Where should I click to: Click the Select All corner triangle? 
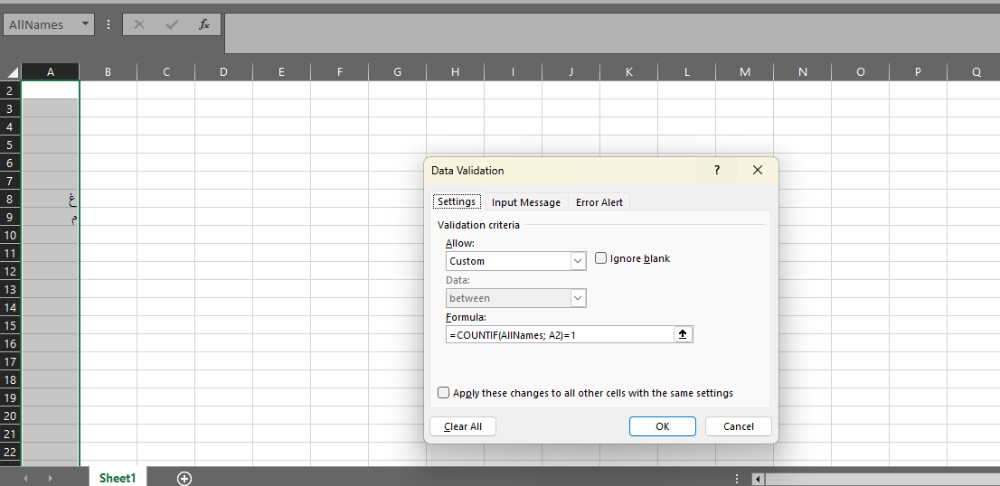coord(12,72)
